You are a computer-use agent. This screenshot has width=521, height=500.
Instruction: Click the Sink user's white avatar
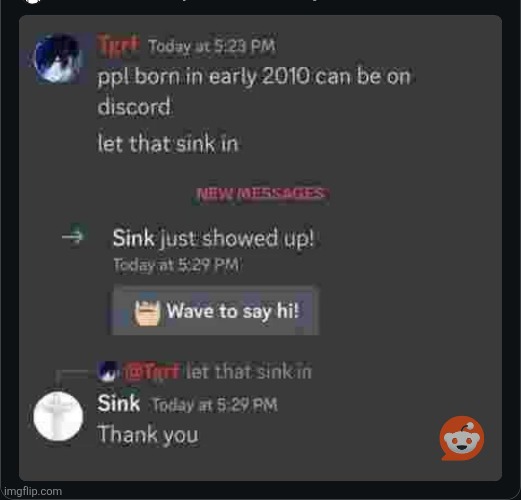click(x=58, y=416)
